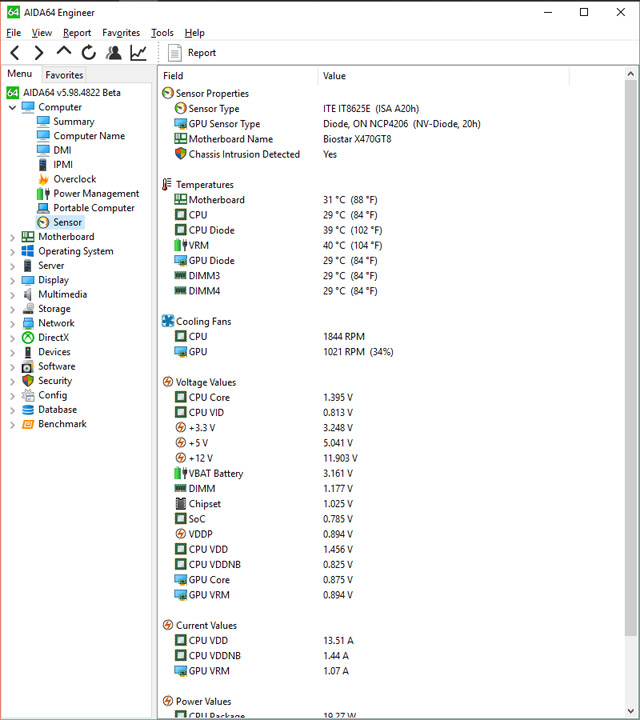The width and height of the screenshot is (640, 720).
Task: Open the File menu
Action: coord(13,33)
